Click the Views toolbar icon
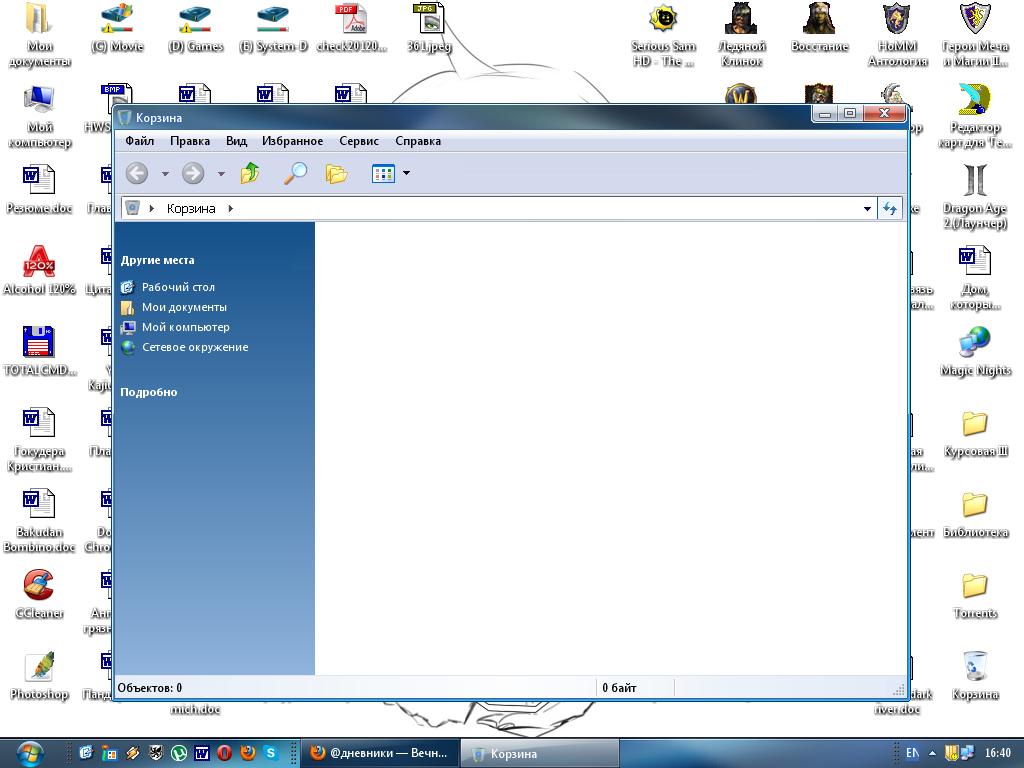The width and height of the screenshot is (1024, 768). coord(383,174)
